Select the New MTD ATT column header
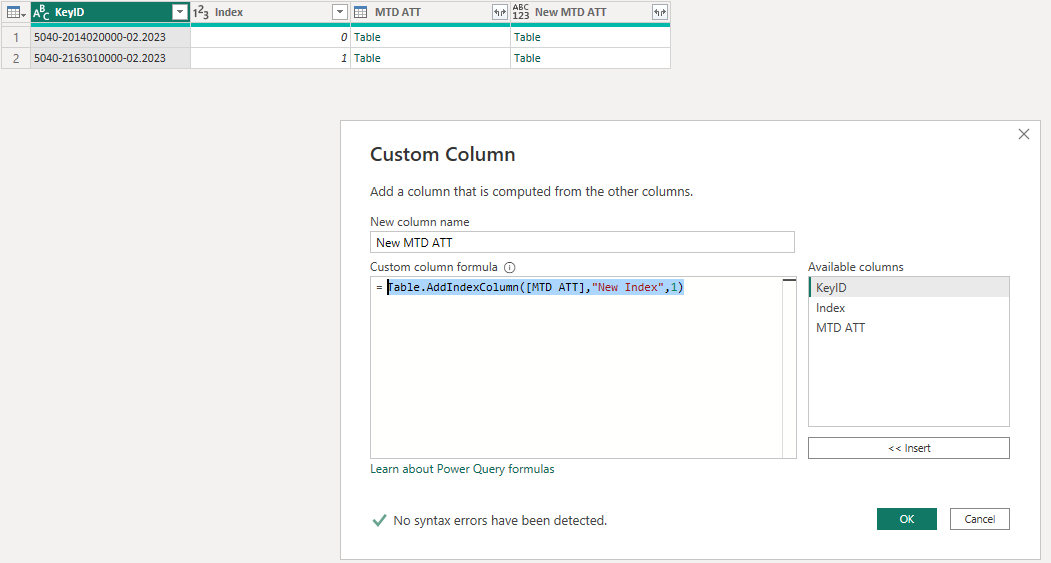1051x563 pixels. 591,12
